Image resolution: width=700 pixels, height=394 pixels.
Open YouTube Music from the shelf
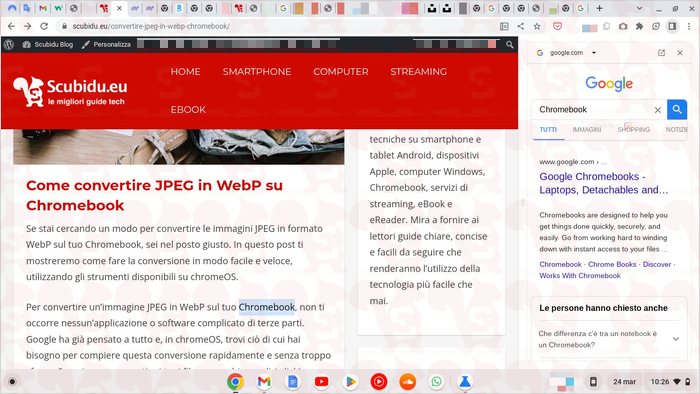point(379,382)
